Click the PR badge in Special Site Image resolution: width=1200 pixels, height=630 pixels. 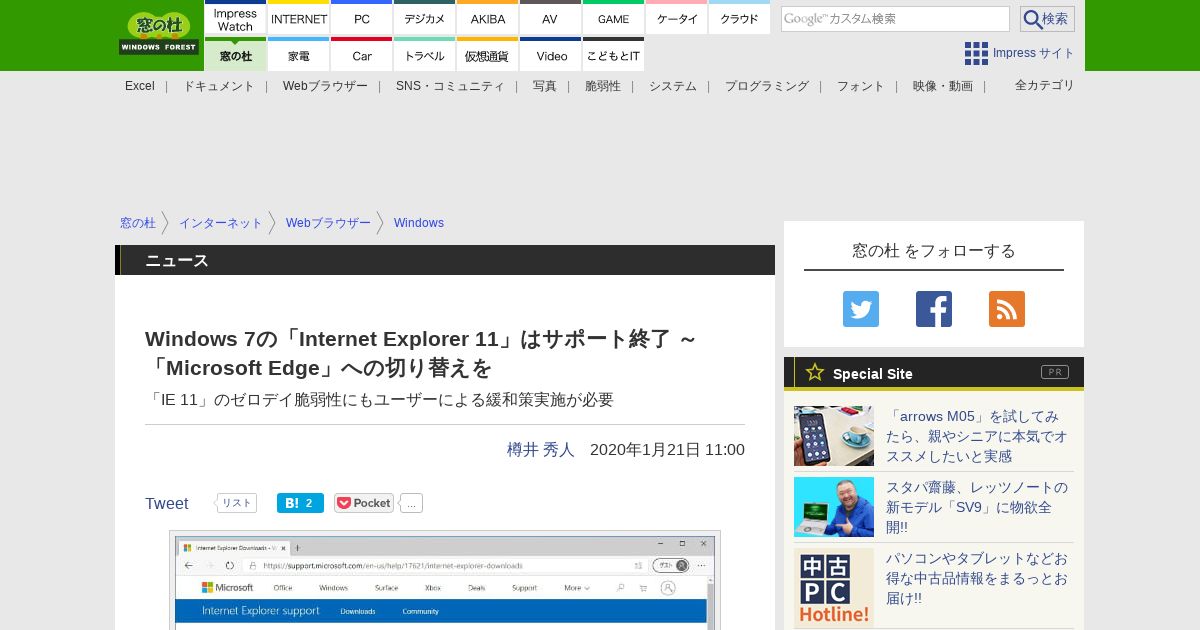1055,372
